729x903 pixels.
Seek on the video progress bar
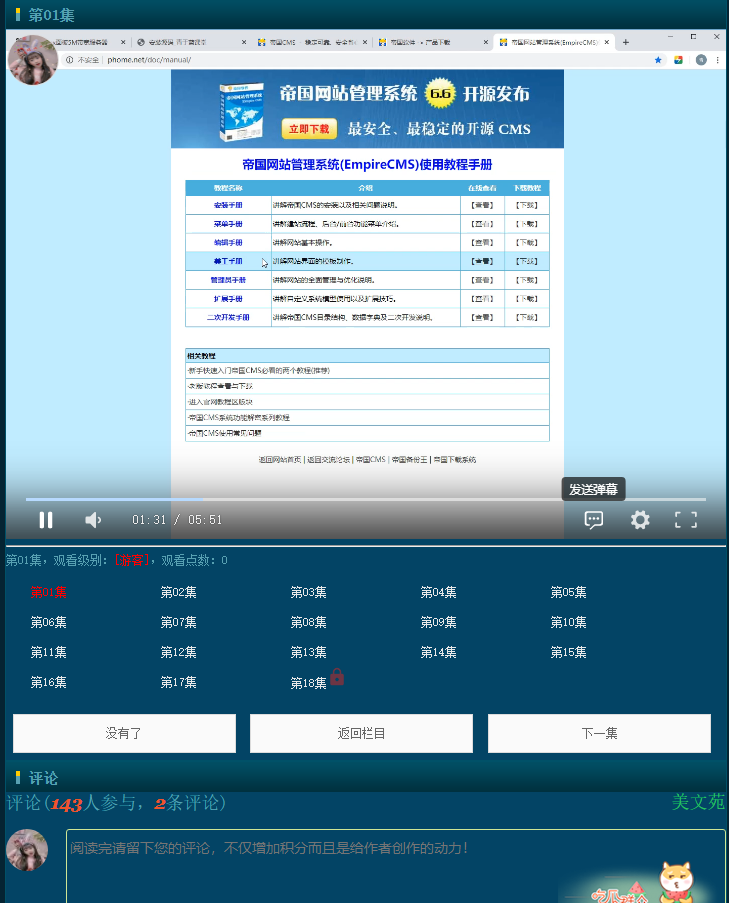[366, 499]
